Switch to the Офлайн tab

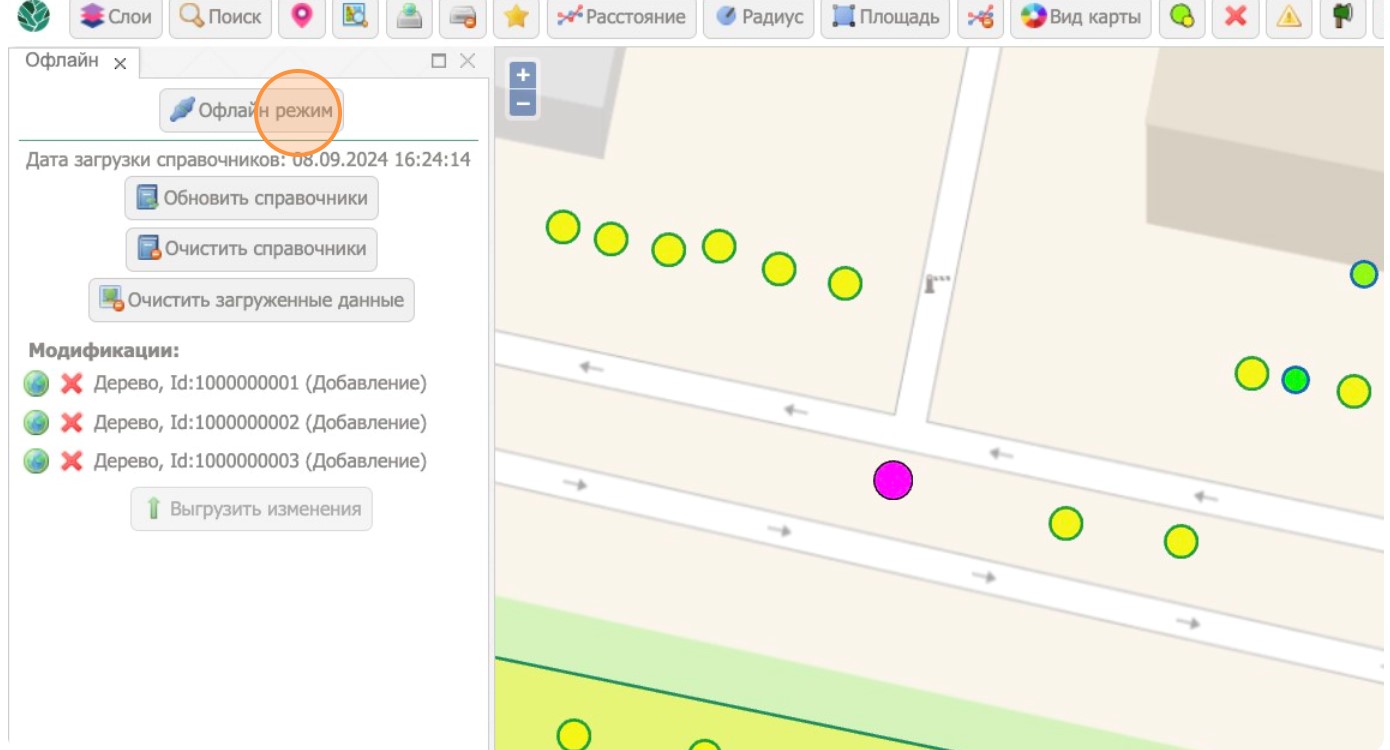62,61
